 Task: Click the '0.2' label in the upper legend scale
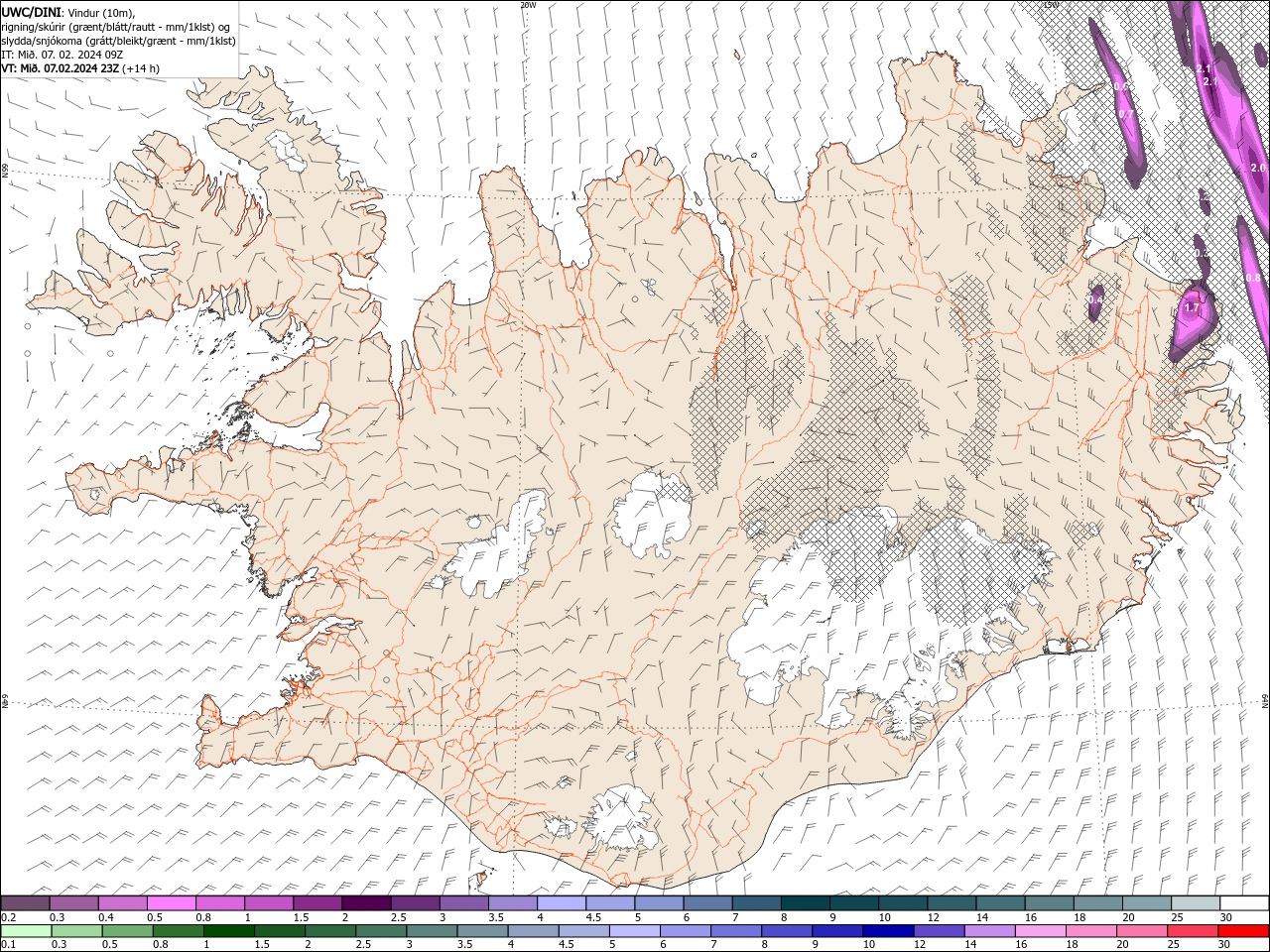(8, 917)
